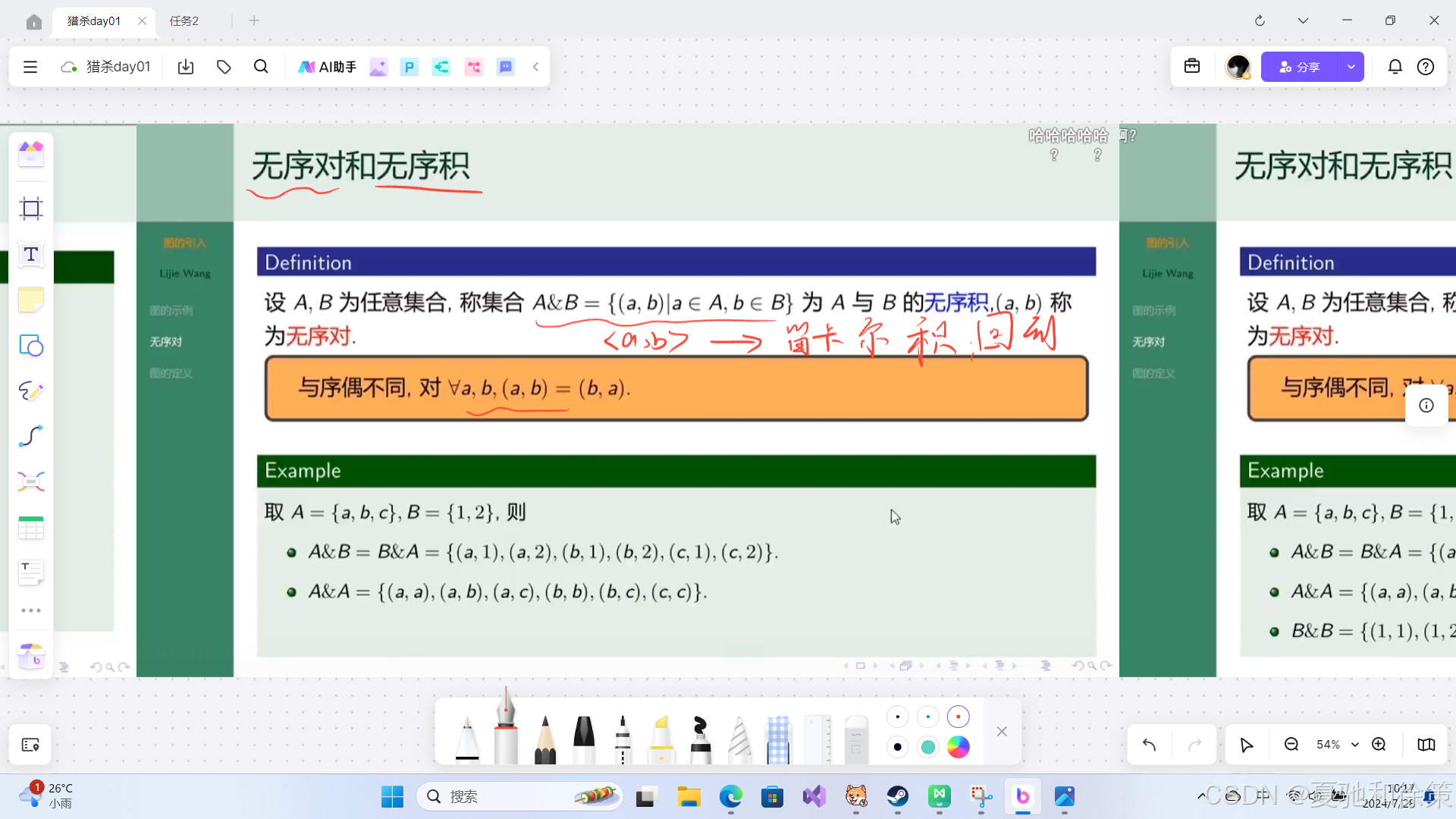Select the ruler tool
Viewport: 1456px width, 819px height.
[x=817, y=739]
